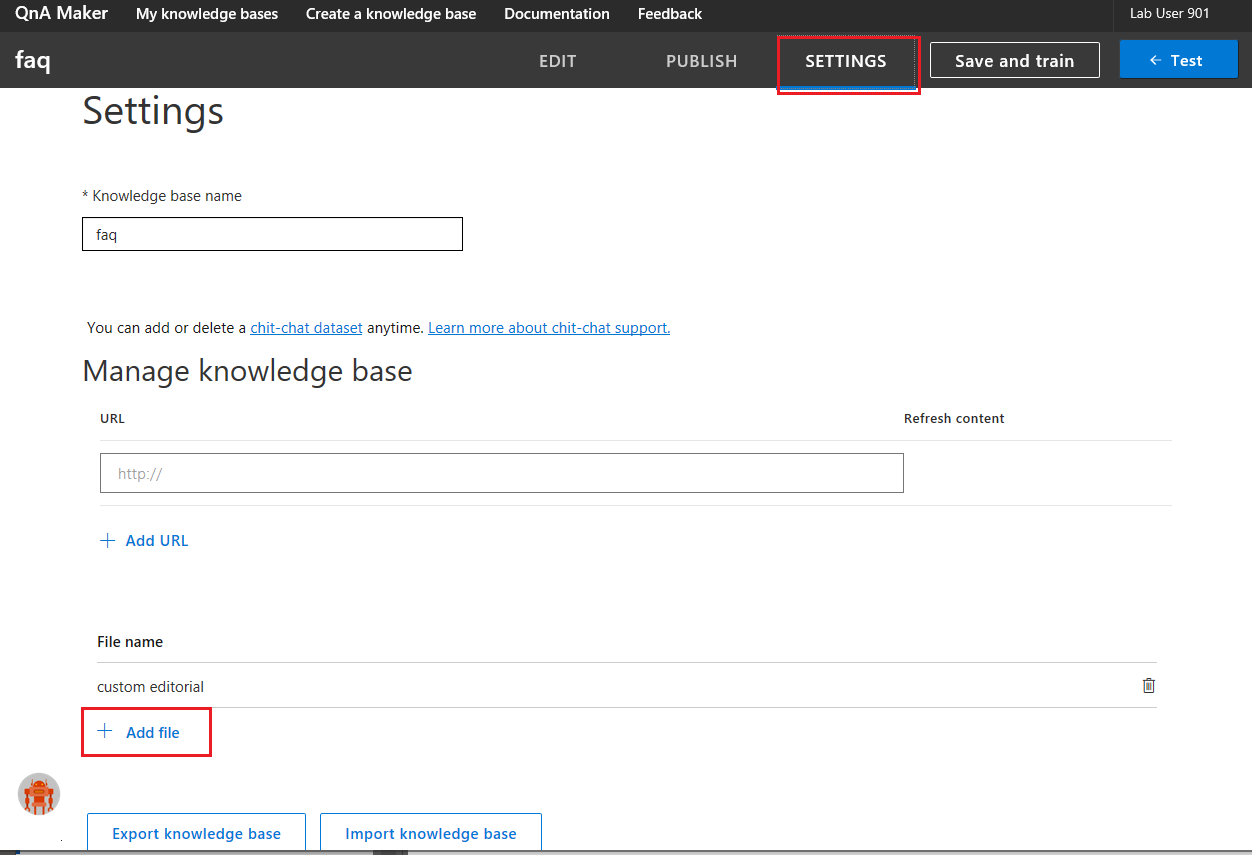Click the faq knowledge base title
Viewport: 1252px width, 855px height.
[x=33, y=61]
